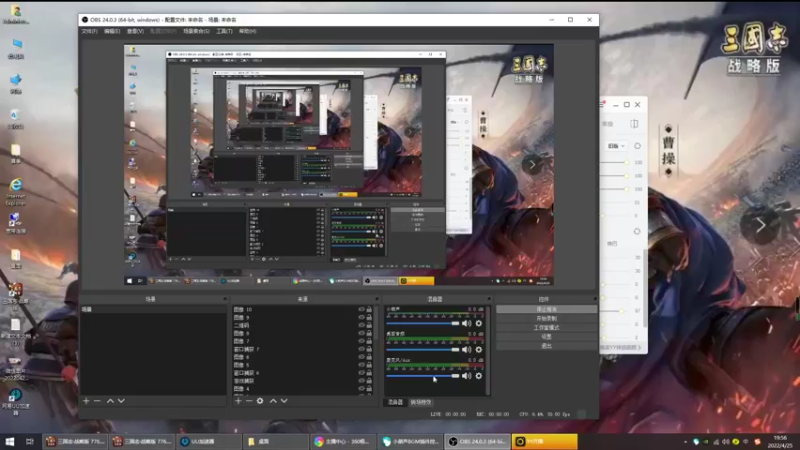Open the 工具(T) menu
Screen dimensions: 800x450
click(x=224, y=32)
